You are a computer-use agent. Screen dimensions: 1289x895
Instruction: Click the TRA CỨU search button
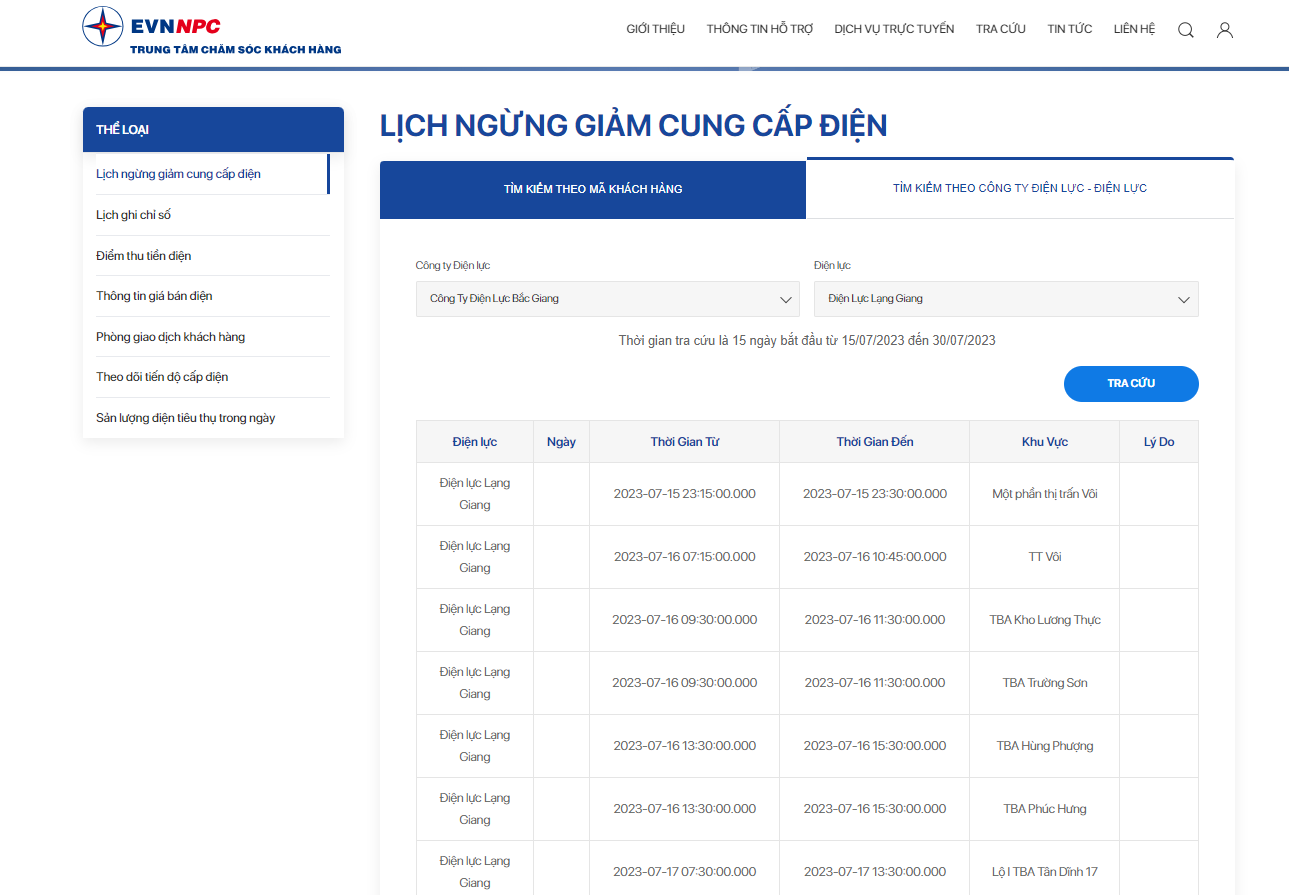click(x=1131, y=384)
